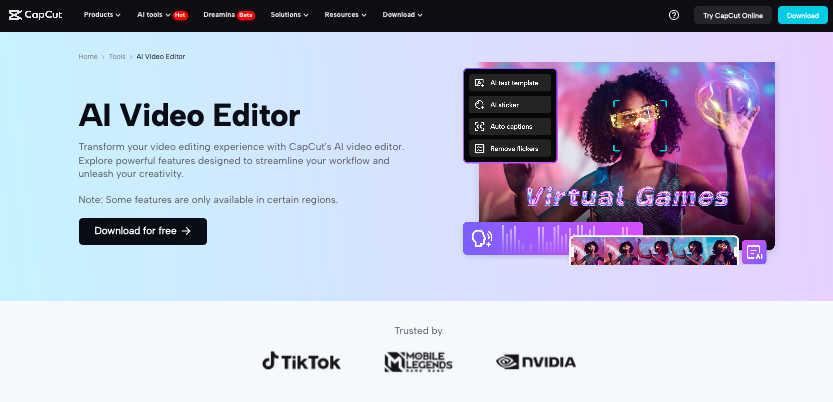833x402 pixels.
Task: Click the AI Video Editor heading
Action: [189, 115]
